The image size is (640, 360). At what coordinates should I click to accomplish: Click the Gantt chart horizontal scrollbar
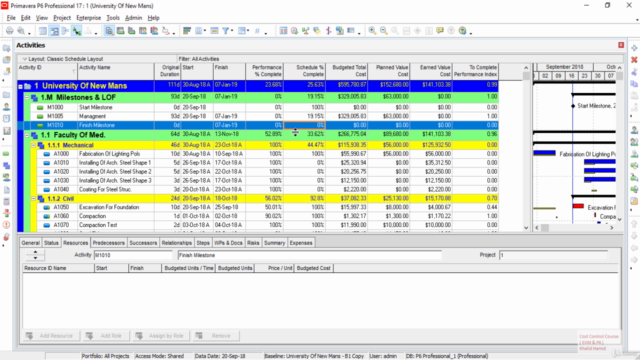(574, 228)
